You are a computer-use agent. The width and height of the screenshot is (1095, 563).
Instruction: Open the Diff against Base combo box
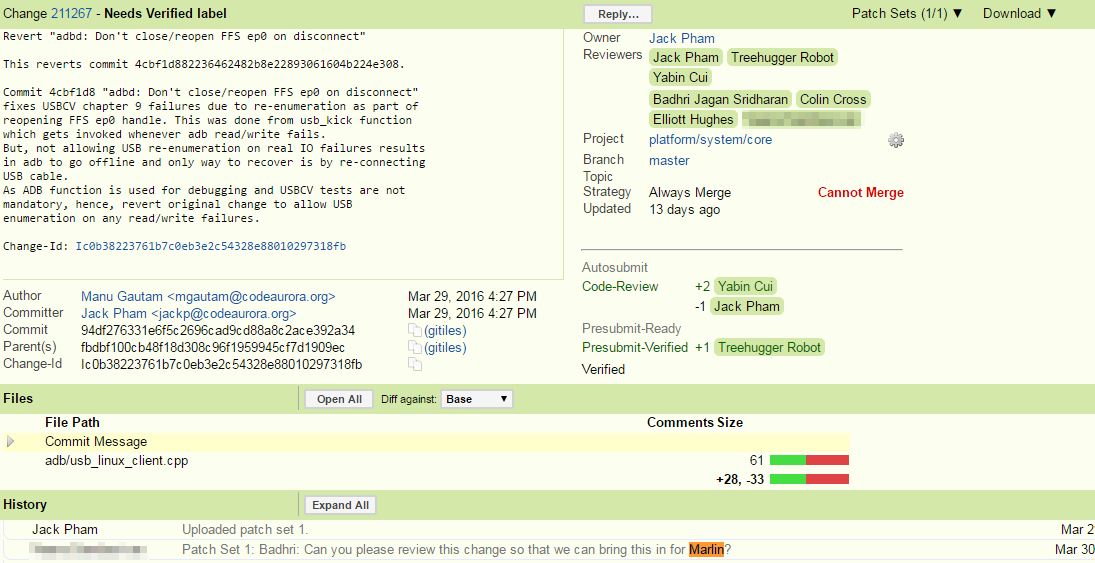(x=477, y=399)
